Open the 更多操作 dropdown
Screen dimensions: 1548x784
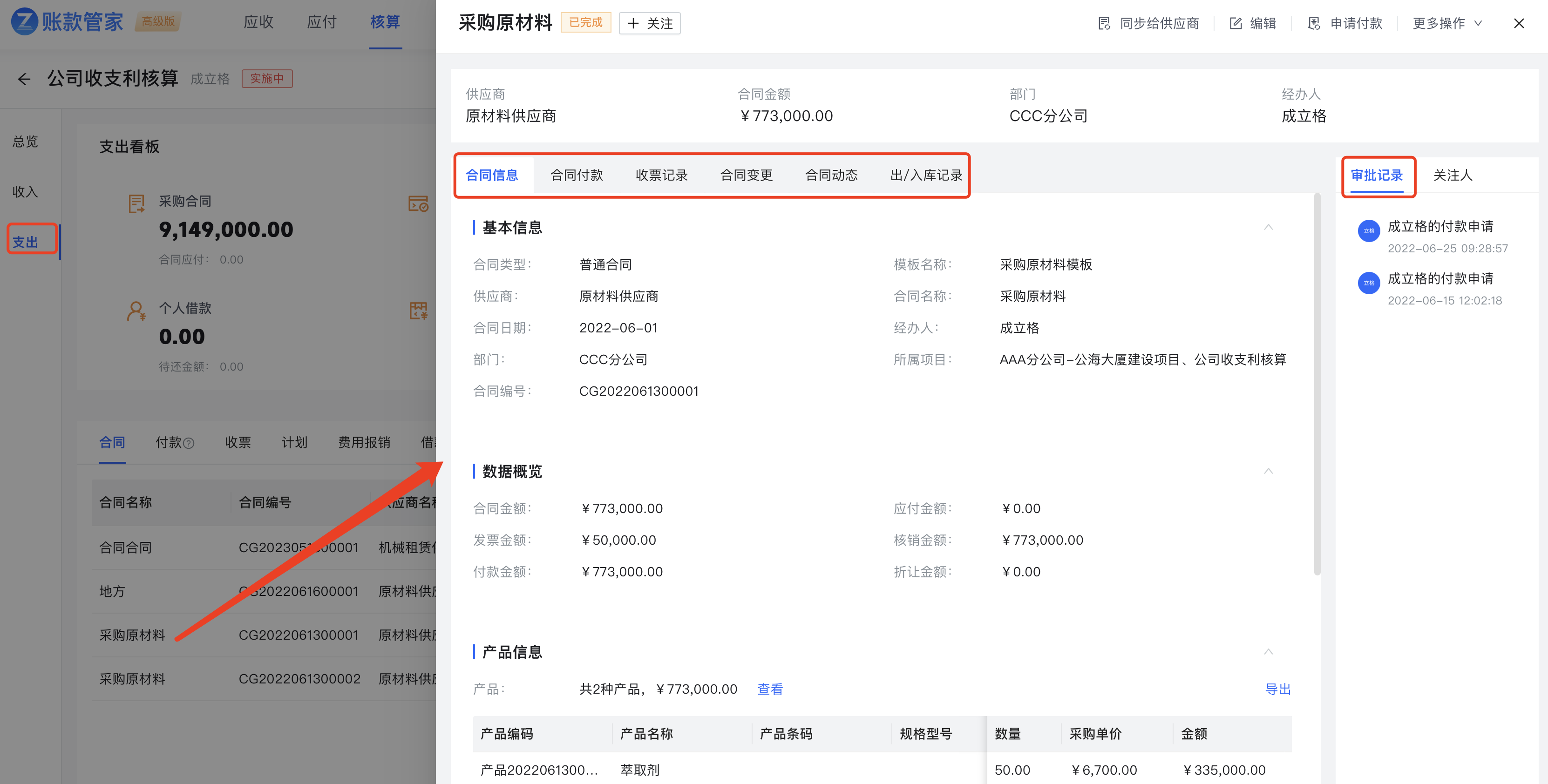coord(1447,23)
